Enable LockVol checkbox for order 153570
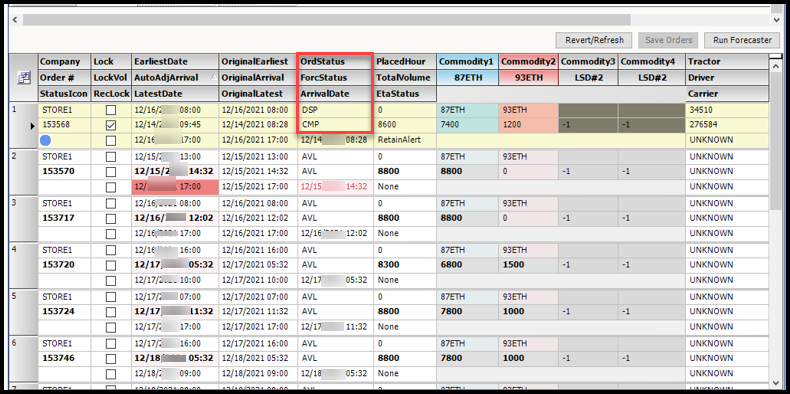The image size is (790, 394). pyautogui.click(x=111, y=171)
